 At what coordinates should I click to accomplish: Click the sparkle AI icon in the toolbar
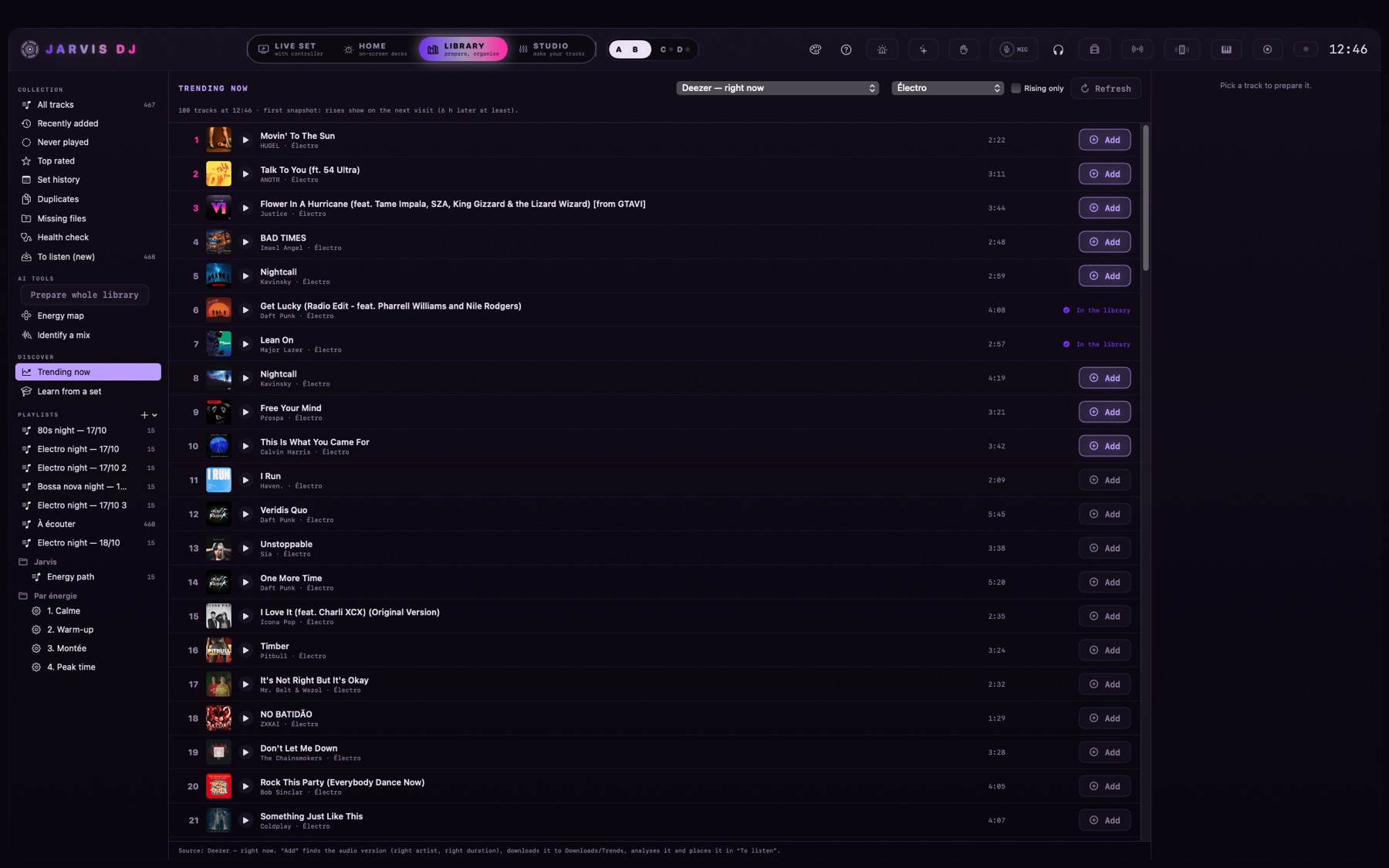[x=923, y=49]
